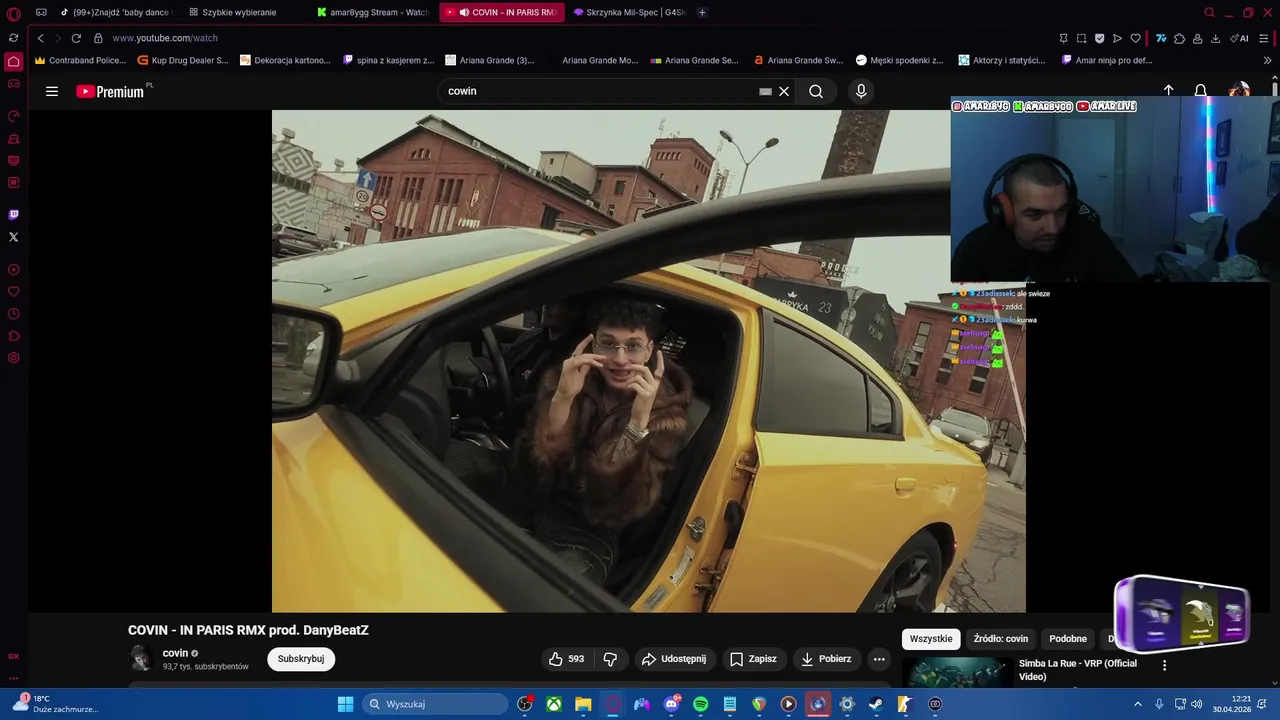Screen dimensions: 1280x720
Task: Open the YouTube hamburger guide menu
Action: (52, 91)
